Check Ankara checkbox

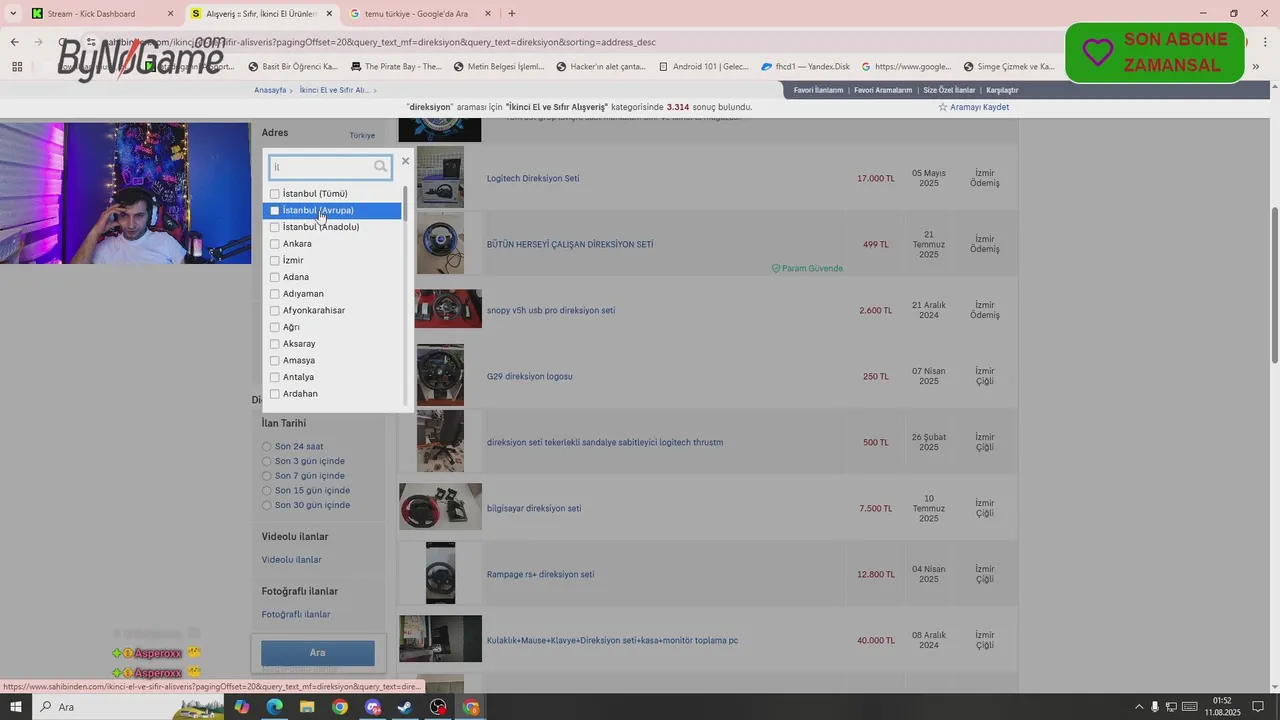[275, 244]
